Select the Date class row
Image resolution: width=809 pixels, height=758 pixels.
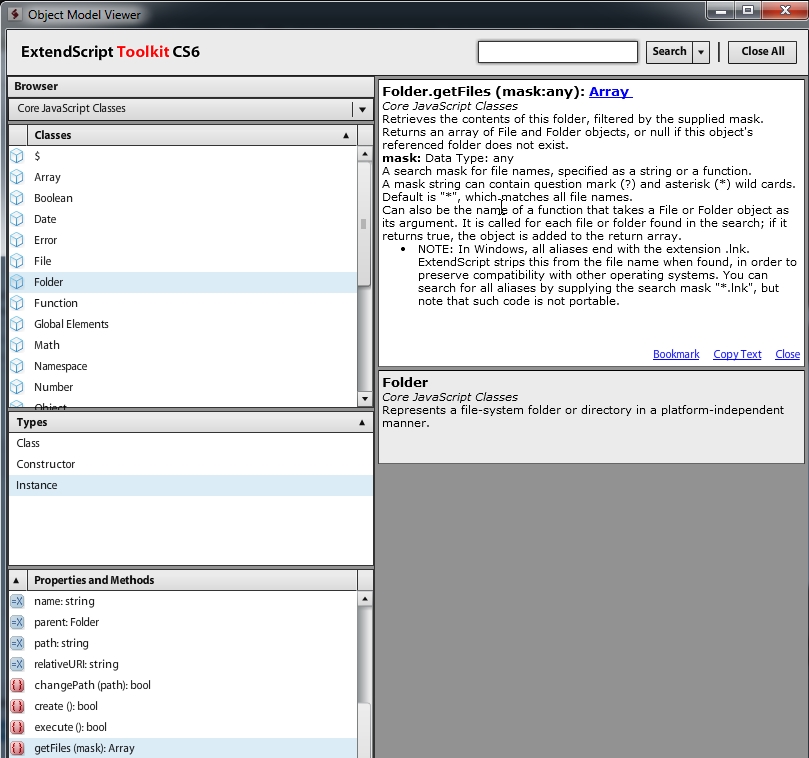(x=183, y=219)
